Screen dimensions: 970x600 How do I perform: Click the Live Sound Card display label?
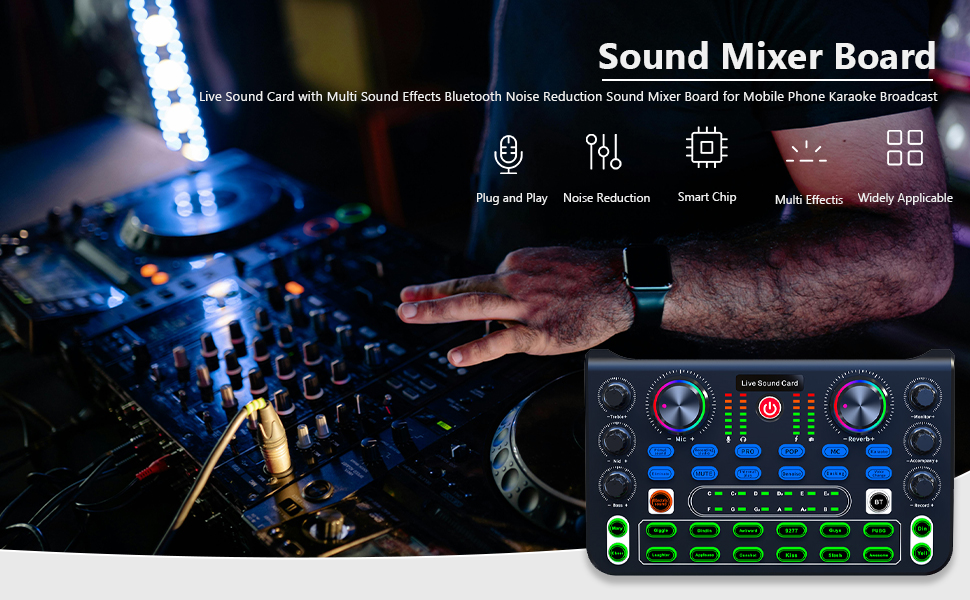click(x=769, y=383)
